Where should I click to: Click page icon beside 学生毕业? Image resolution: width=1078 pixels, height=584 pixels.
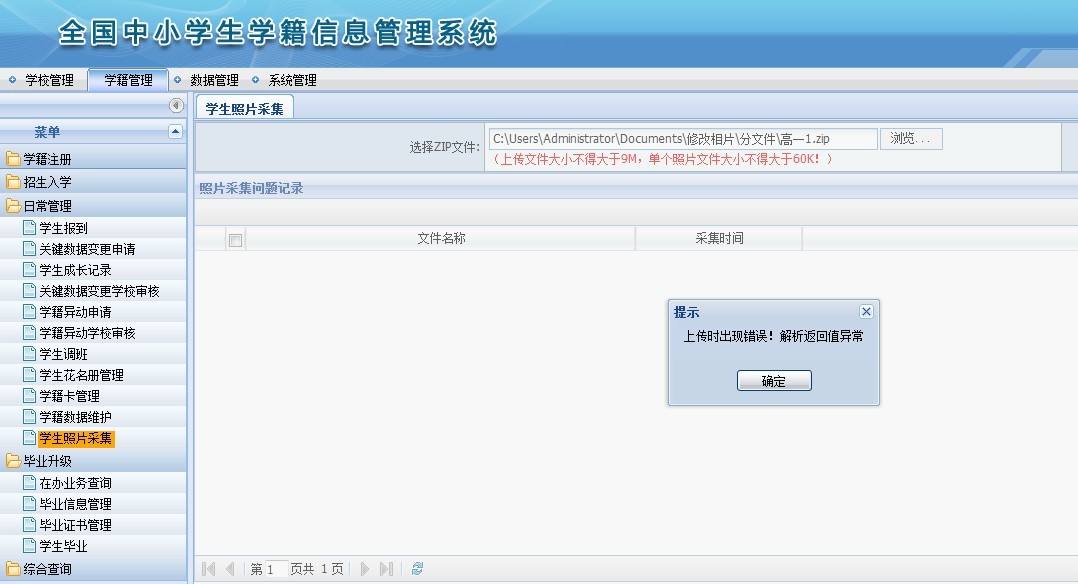29,545
